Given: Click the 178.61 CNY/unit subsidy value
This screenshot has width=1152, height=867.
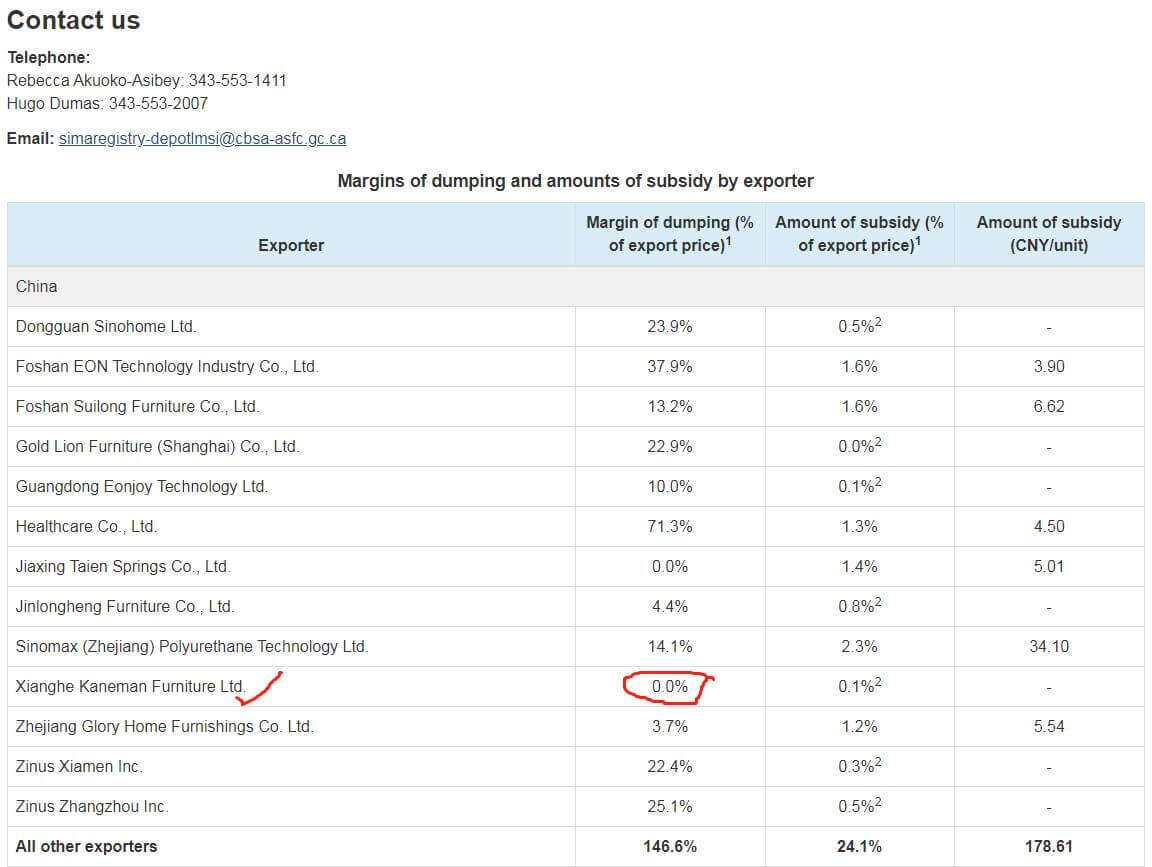Looking at the screenshot, I should 1049,846.
